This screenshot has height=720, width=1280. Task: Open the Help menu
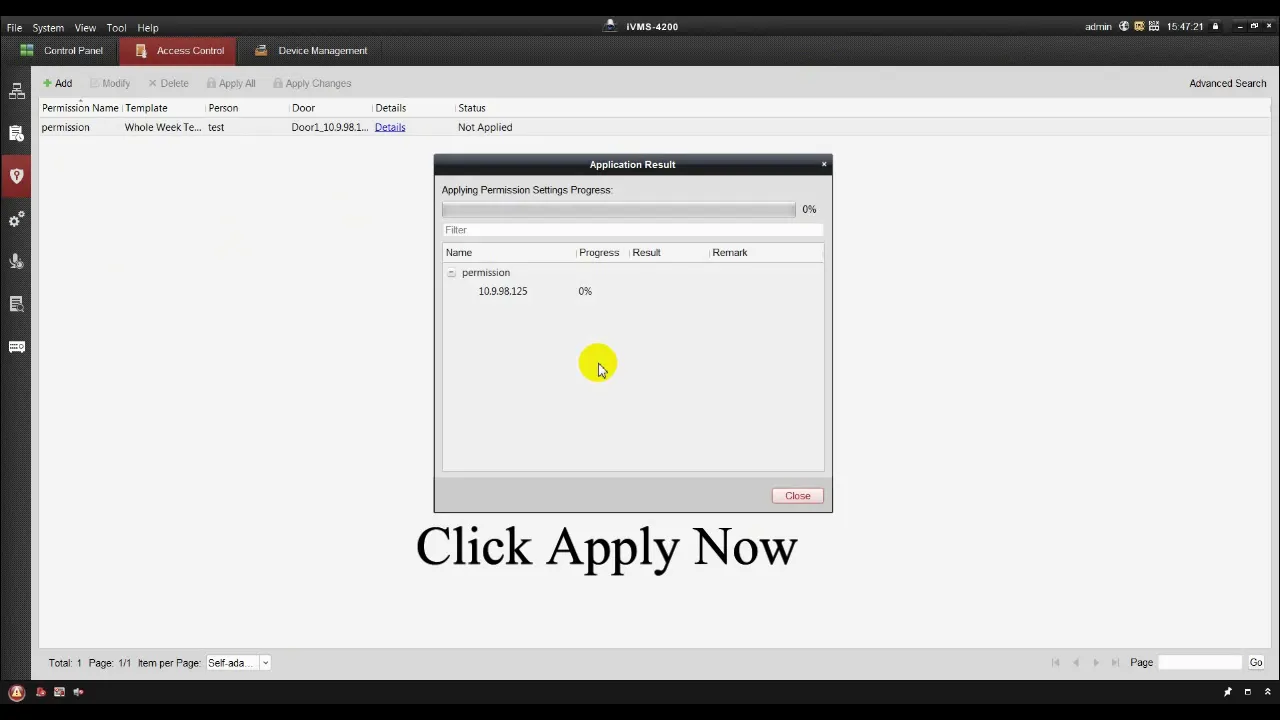(147, 28)
